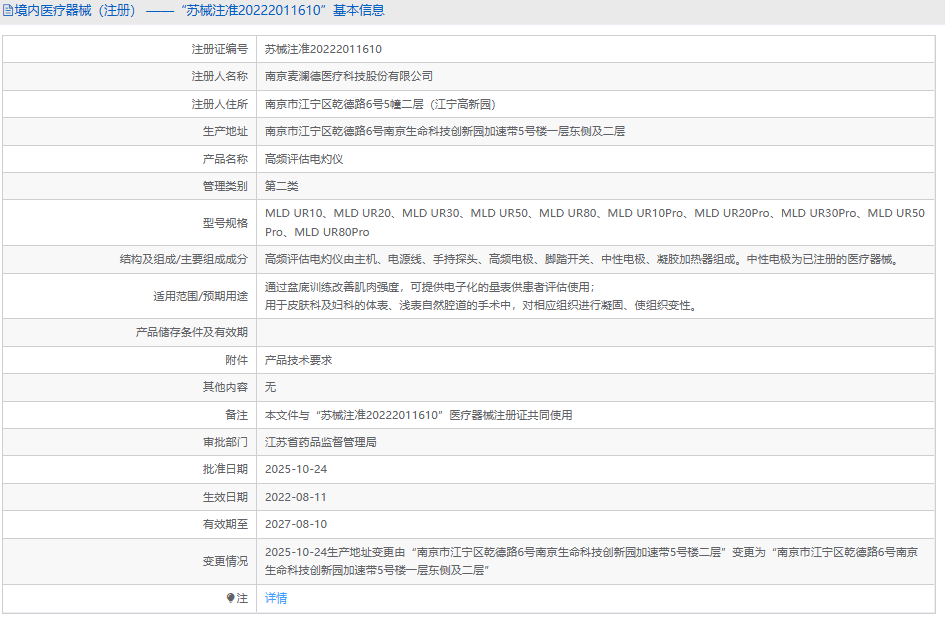
Task: Click the lightbulb icon next to 注
Action: click(x=230, y=598)
